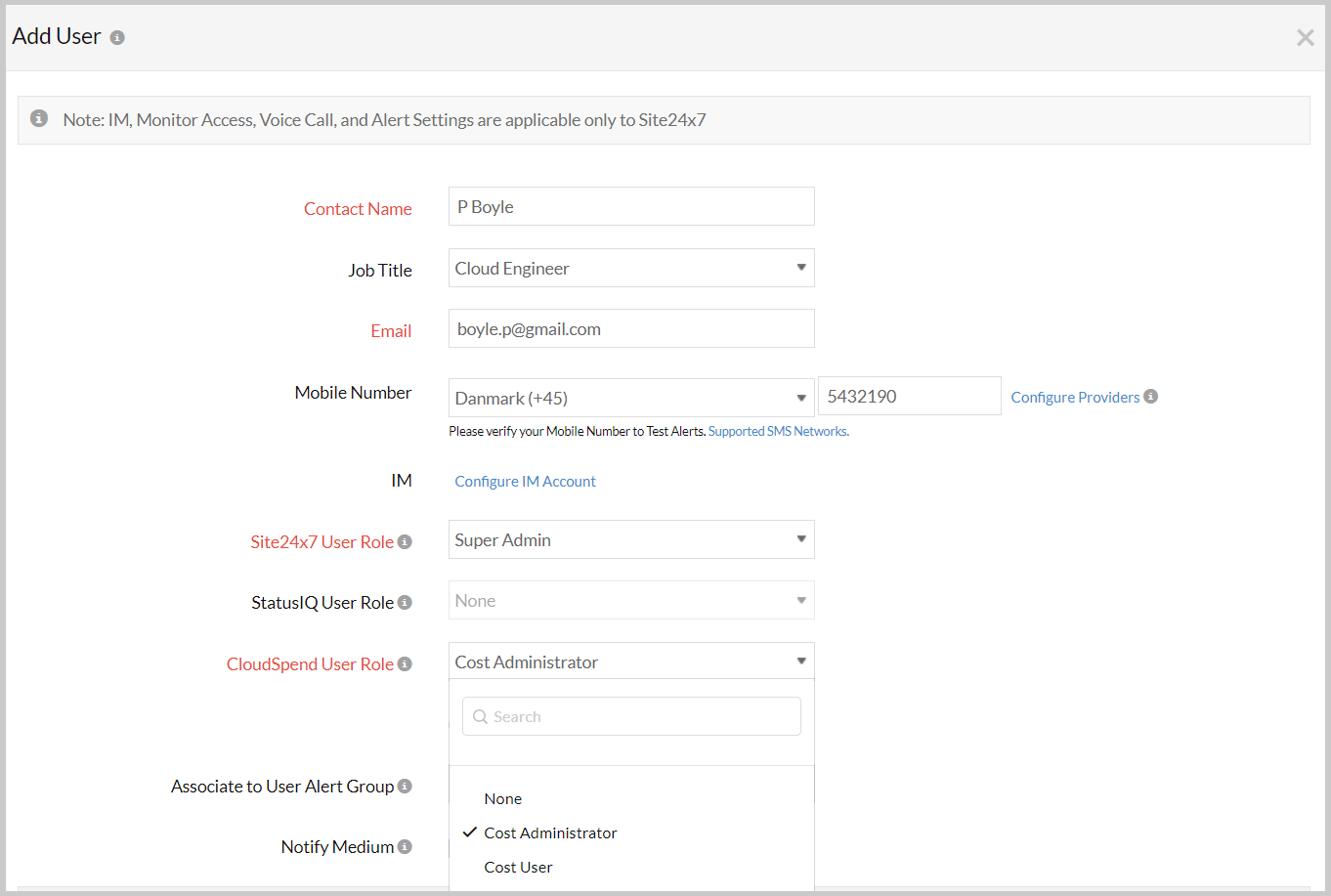
Task: Click the Contact Name text field
Action: click(x=631, y=207)
